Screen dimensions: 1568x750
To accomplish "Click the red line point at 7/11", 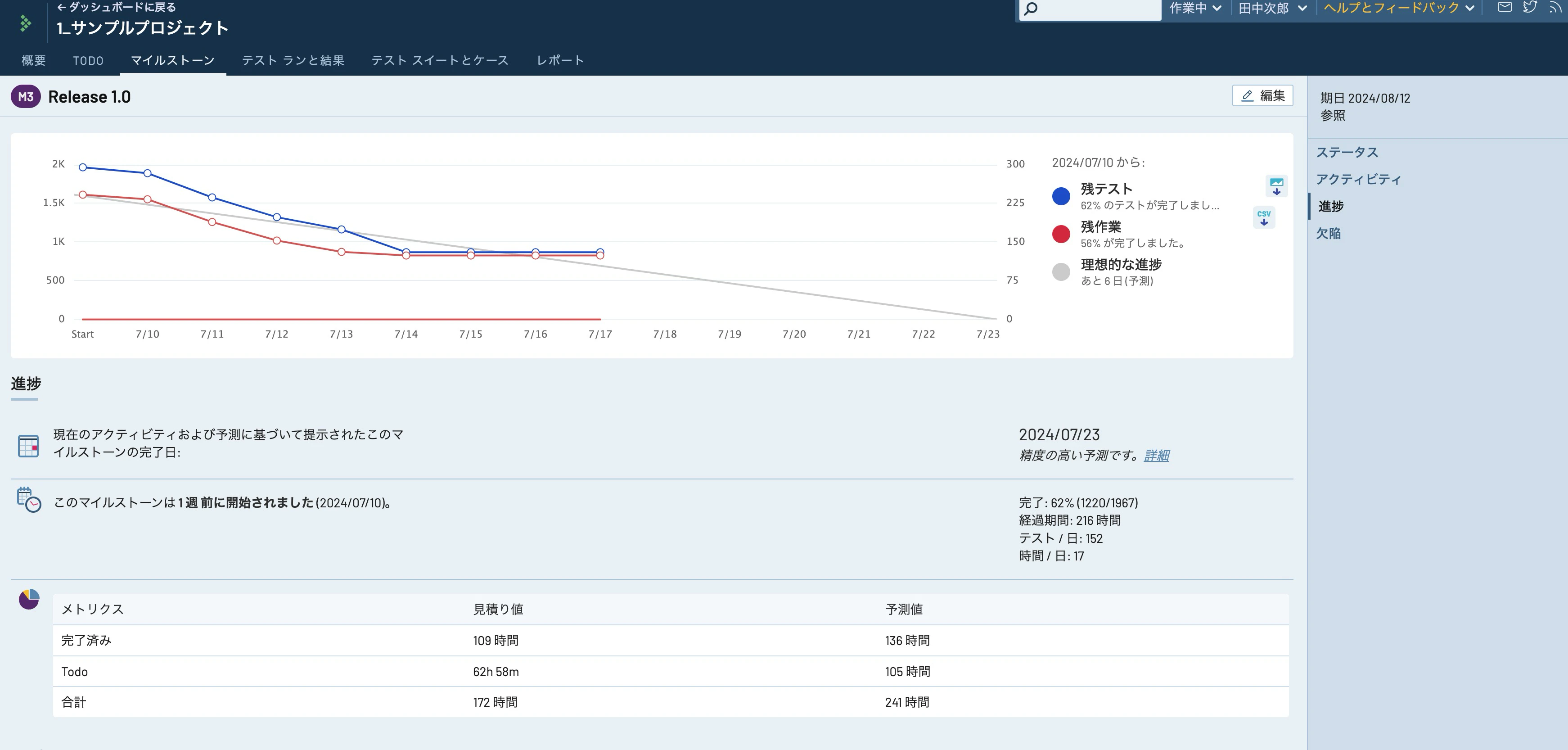I will [212, 221].
